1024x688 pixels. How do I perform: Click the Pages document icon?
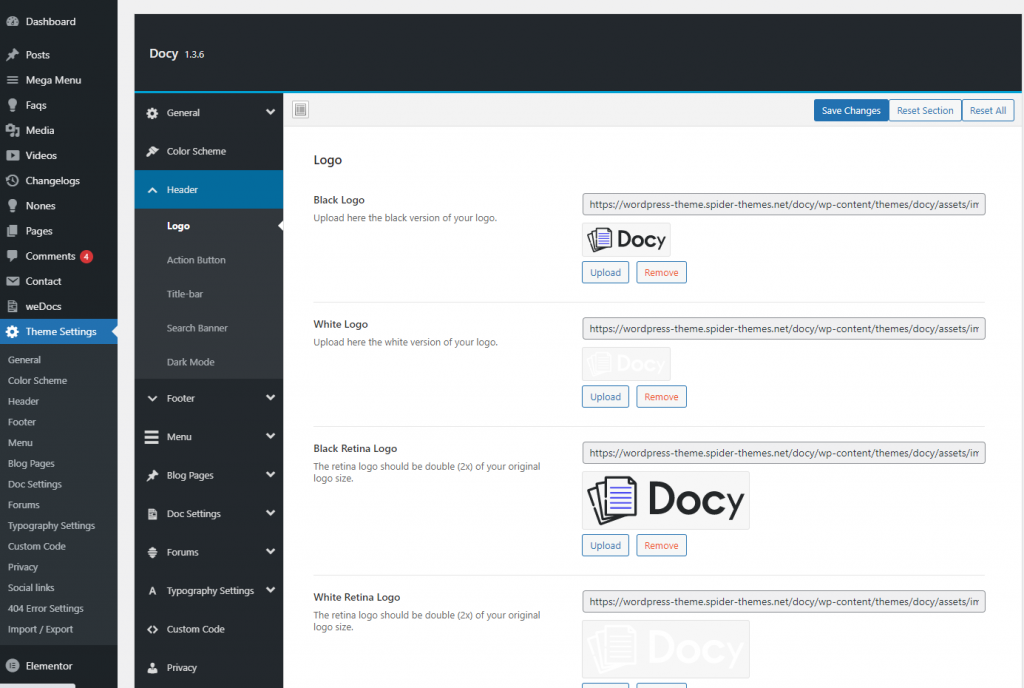[x=12, y=230]
